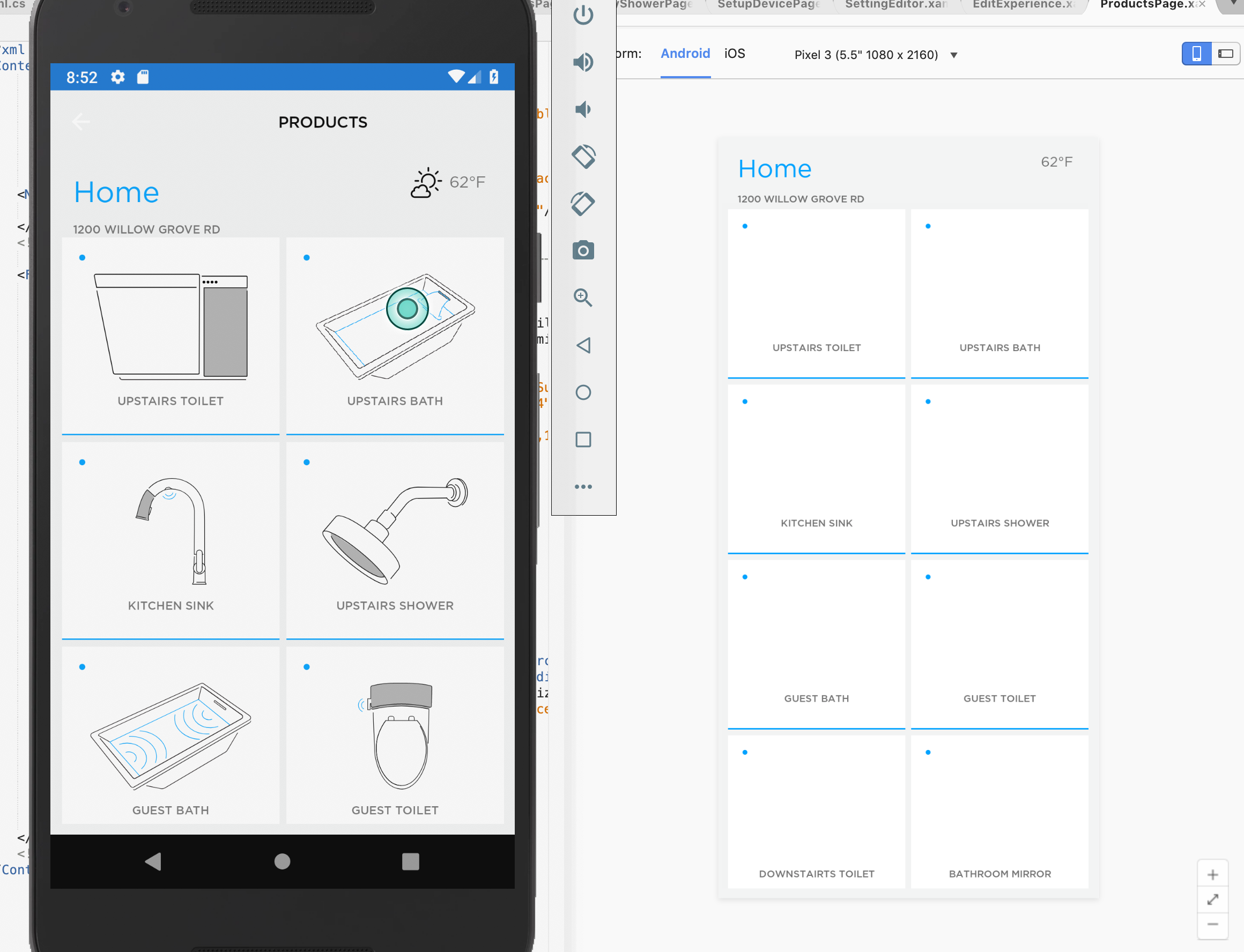Click the emulator toolbar back triangle icon
Image resolution: width=1244 pixels, height=952 pixels.
583,345
